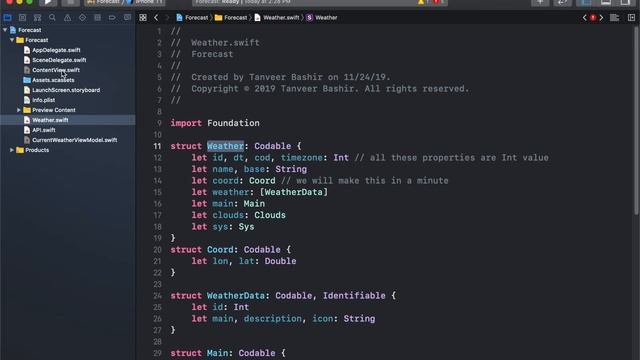Go back in editor history
The width and height of the screenshot is (640, 360).
[x=156, y=18]
